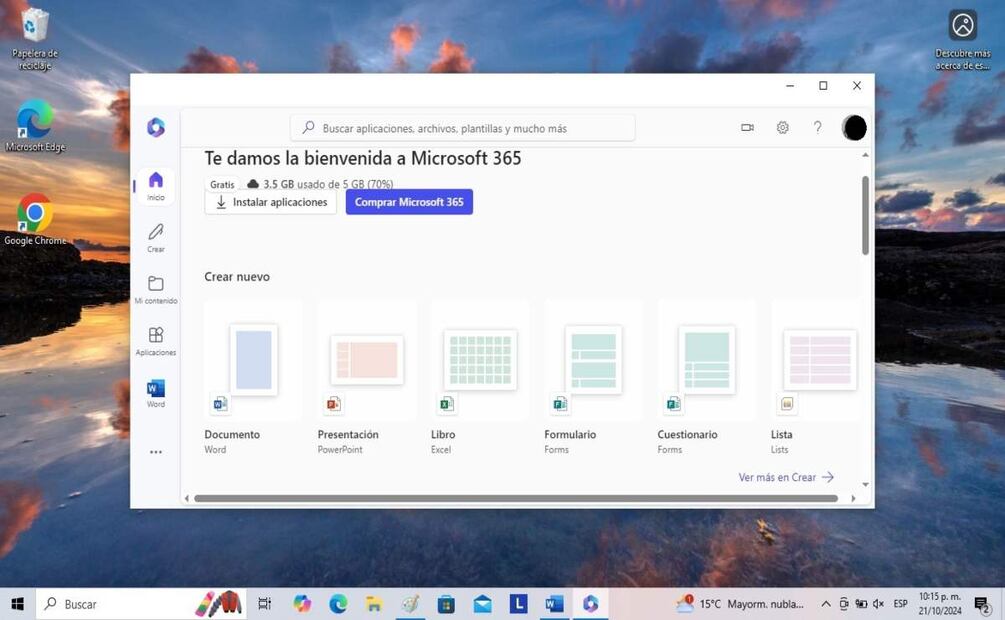The image size is (1005, 620).
Task: Create a new Presentación PowerPoint
Action: (x=366, y=360)
